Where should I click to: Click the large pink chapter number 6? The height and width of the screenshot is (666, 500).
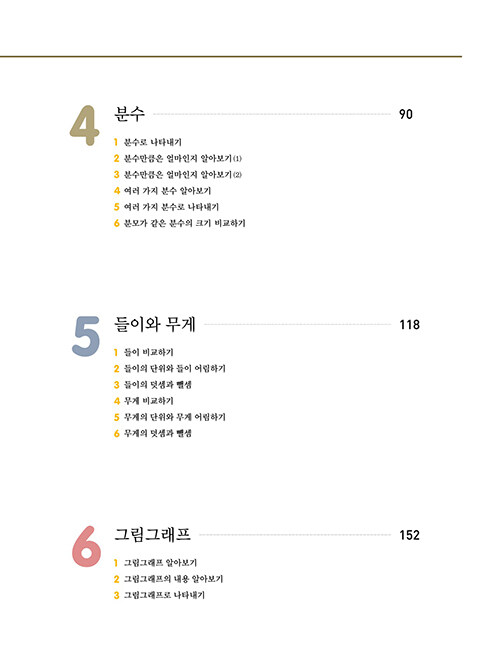click(86, 546)
